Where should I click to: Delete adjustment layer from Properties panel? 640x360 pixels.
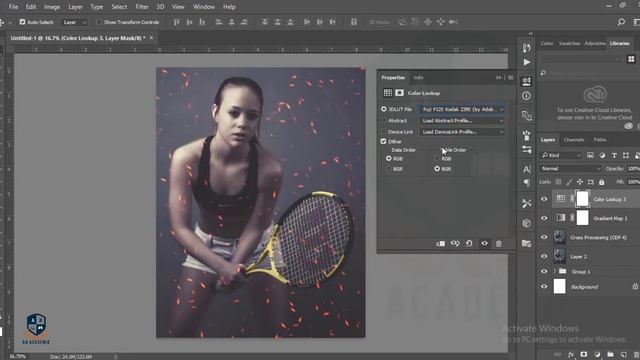click(x=498, y=244)
